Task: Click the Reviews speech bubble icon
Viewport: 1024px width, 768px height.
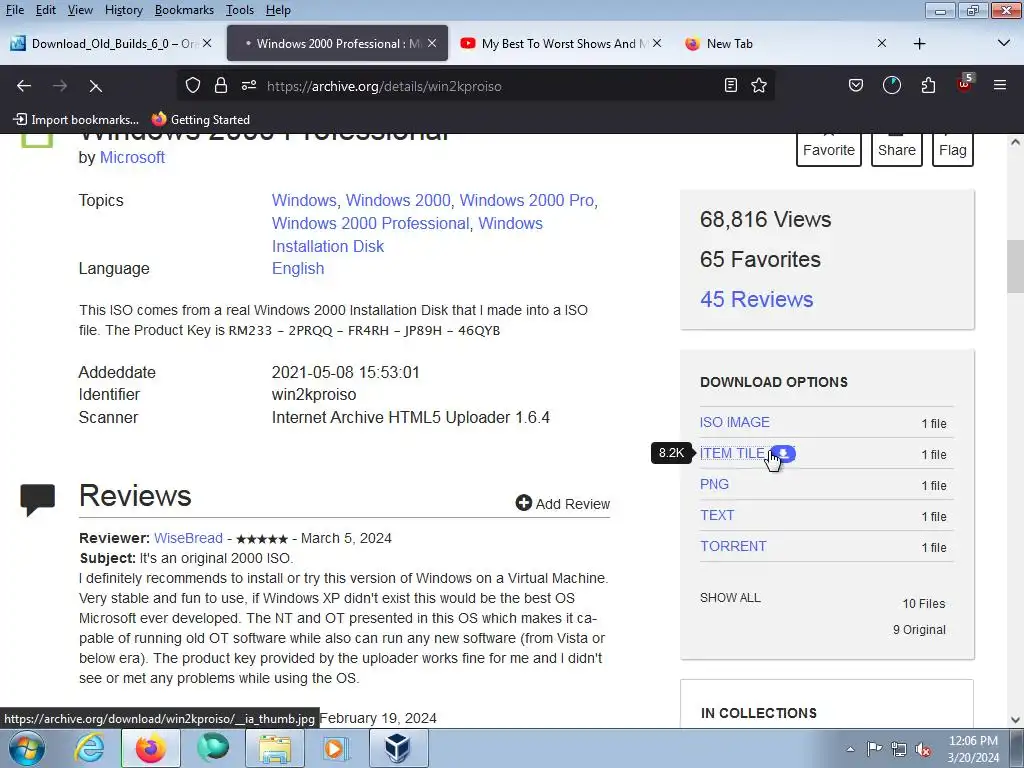Action: [x=38, y=500]
